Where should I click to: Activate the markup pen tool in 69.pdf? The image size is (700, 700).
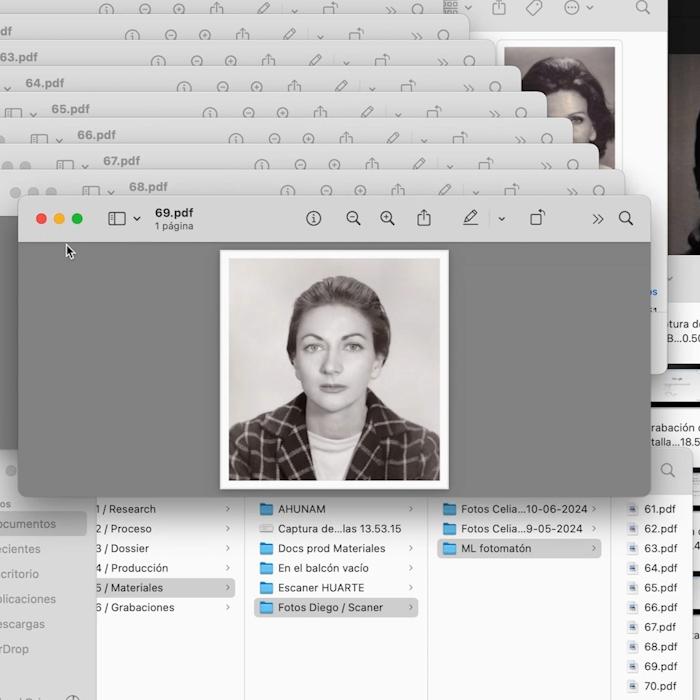[x=470, y=218]
